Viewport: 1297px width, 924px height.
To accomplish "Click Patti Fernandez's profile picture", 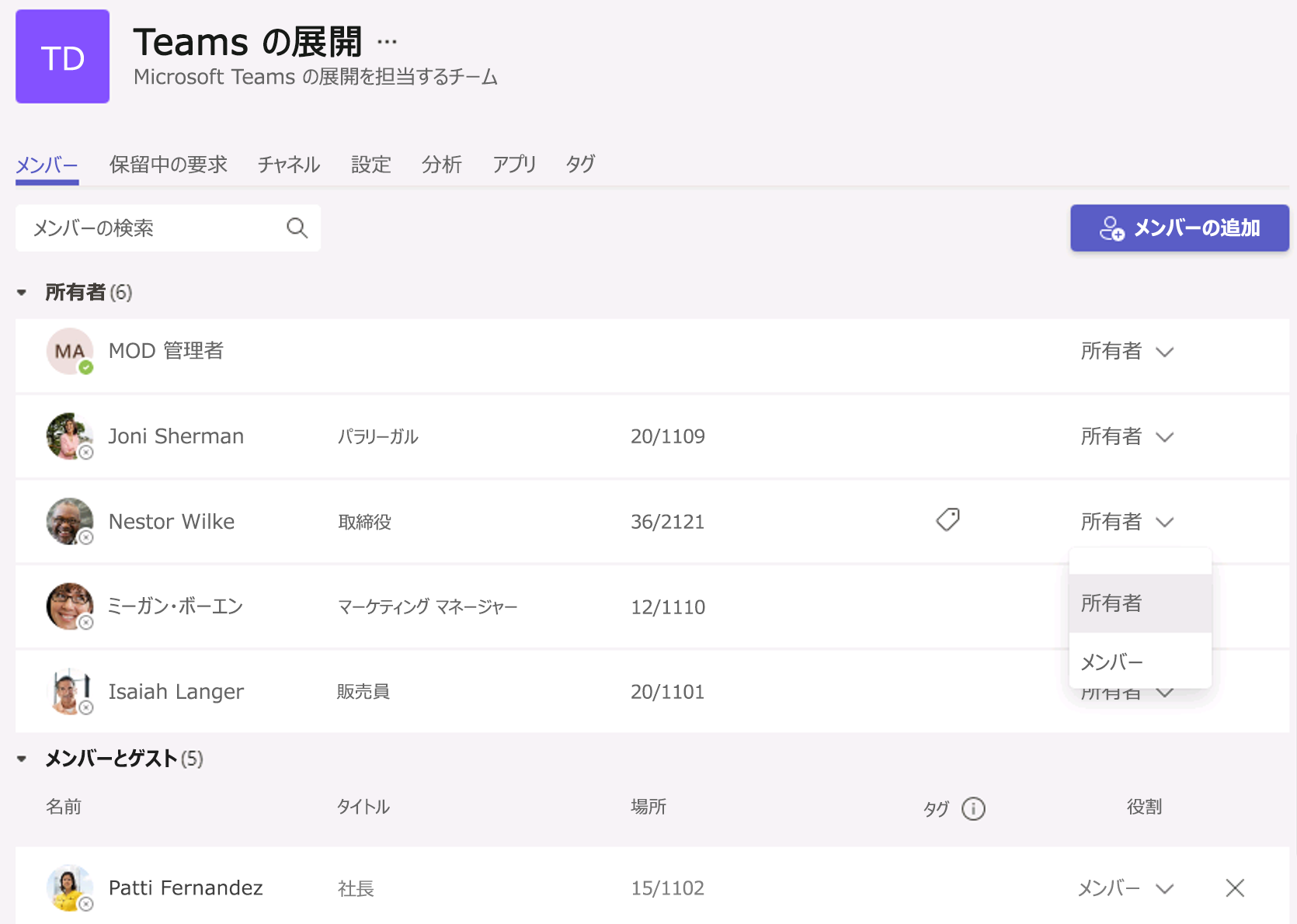I will tap(70, 888).
